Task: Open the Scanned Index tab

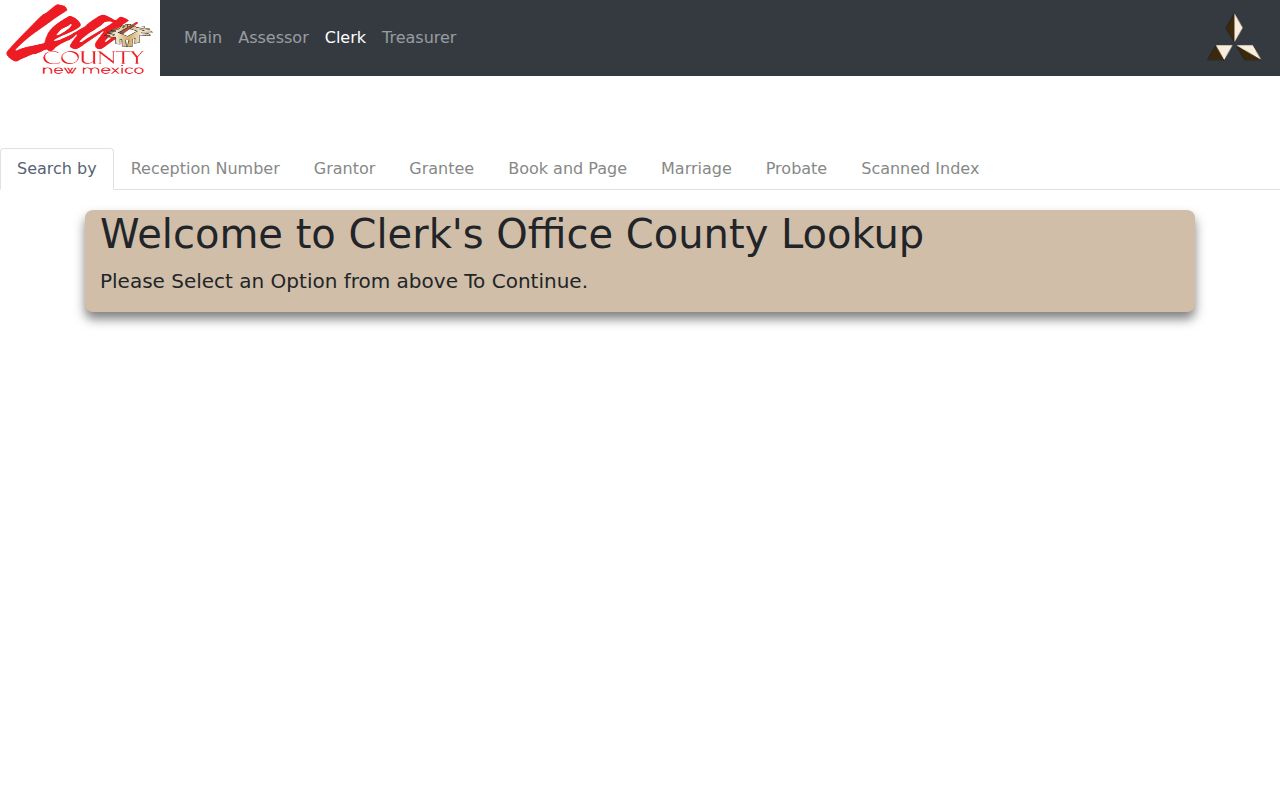Action: point(920,169)
